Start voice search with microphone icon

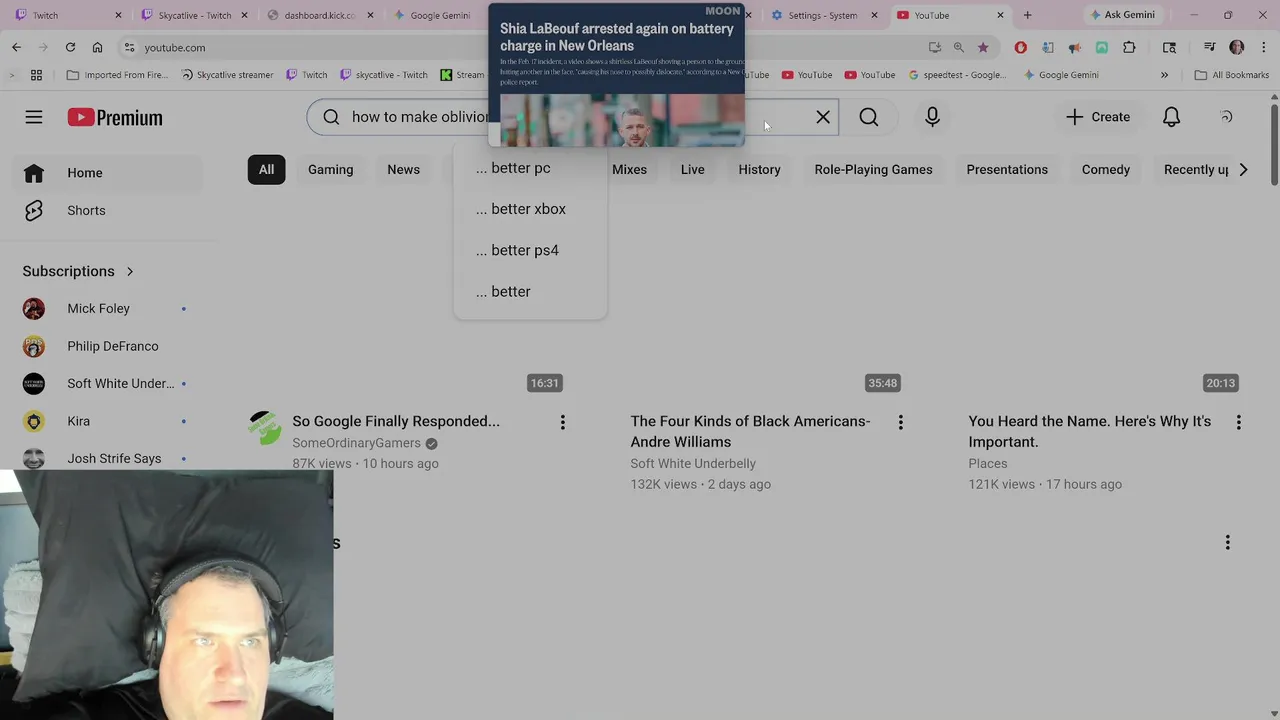932,117
